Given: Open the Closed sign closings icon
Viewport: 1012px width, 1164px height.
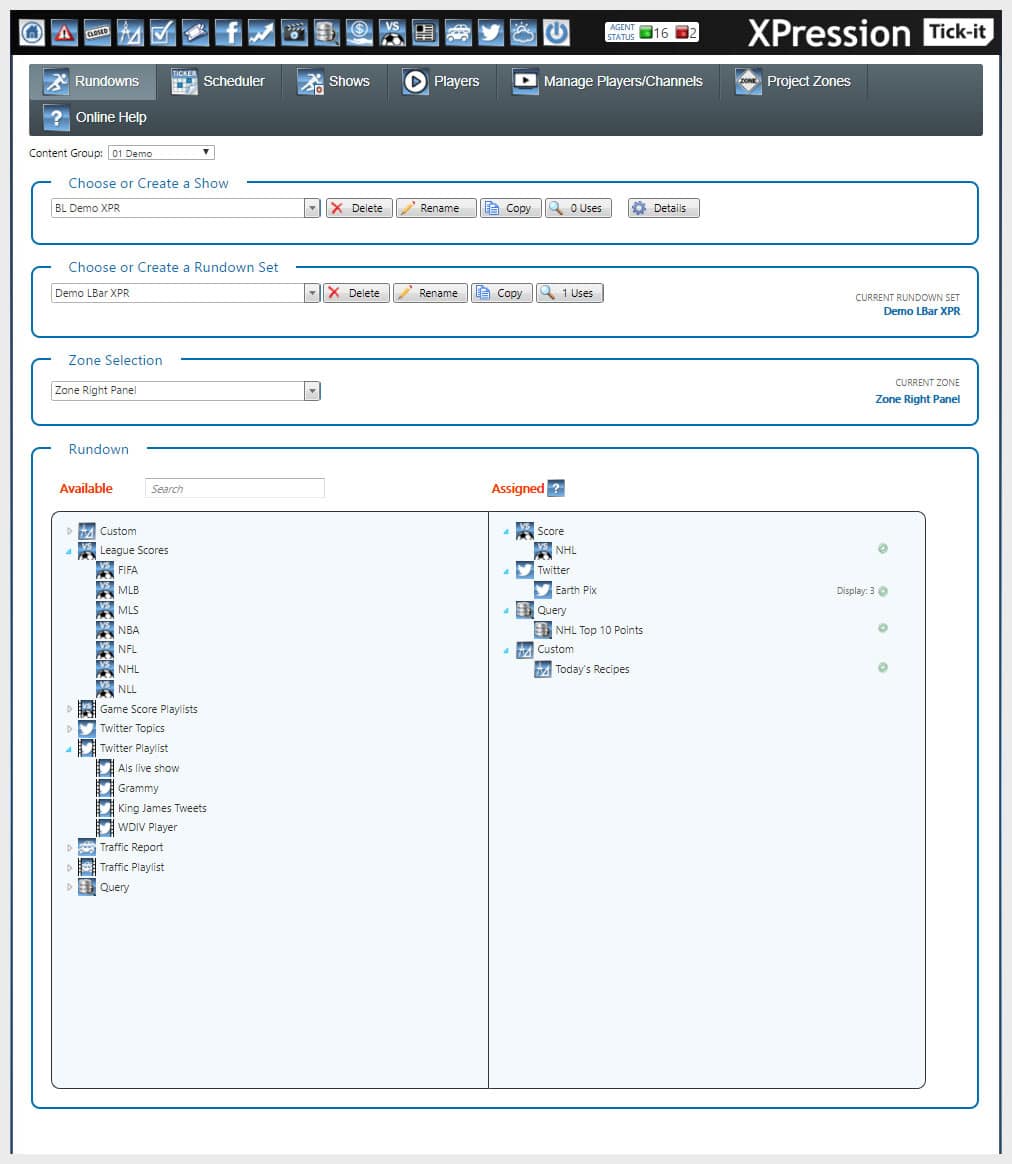Looking at the screenshot, I should click(x=97, y=33).
